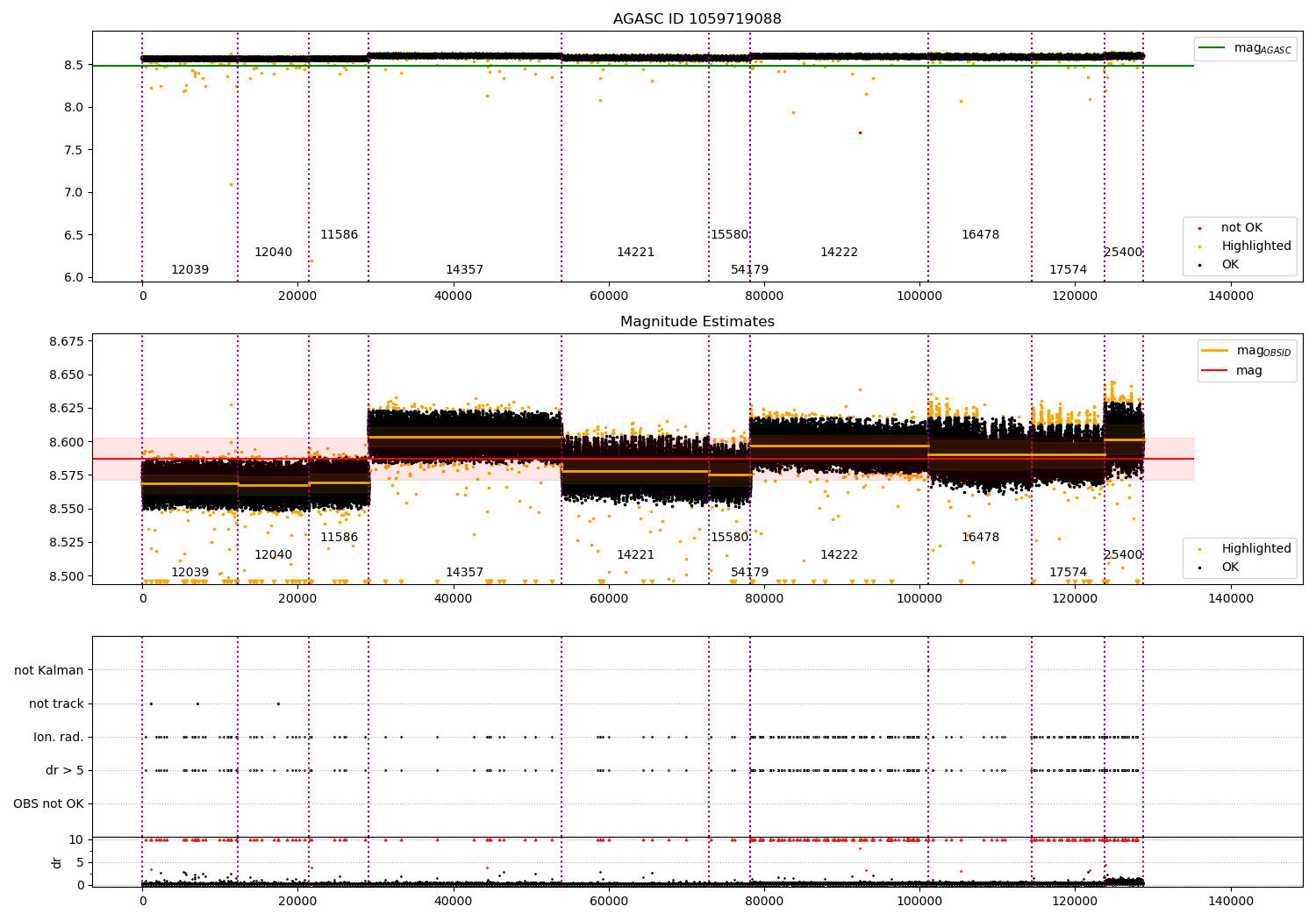1316x921 pixels.
Task: Click obsid 12040 in Magnitude Estimates plot
Action: tap(273, 555)
